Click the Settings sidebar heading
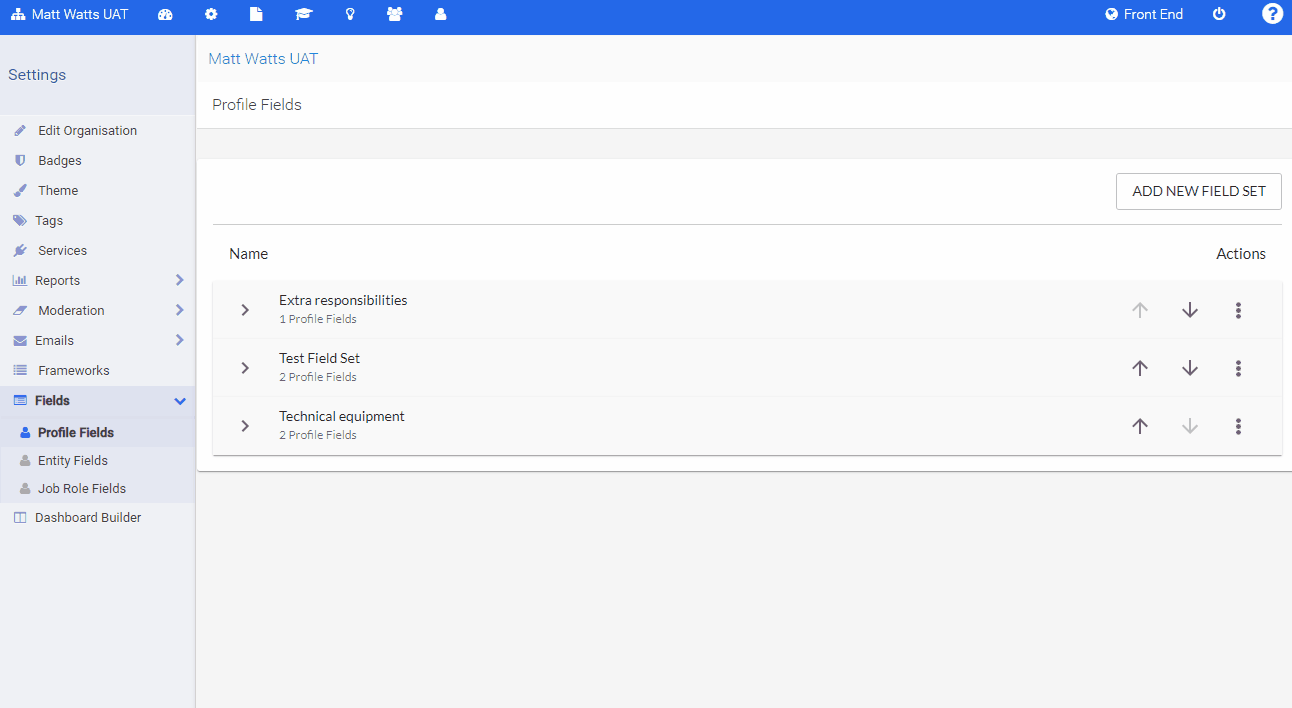Viewport: 1292px width, 708px height. pos(37,75)
